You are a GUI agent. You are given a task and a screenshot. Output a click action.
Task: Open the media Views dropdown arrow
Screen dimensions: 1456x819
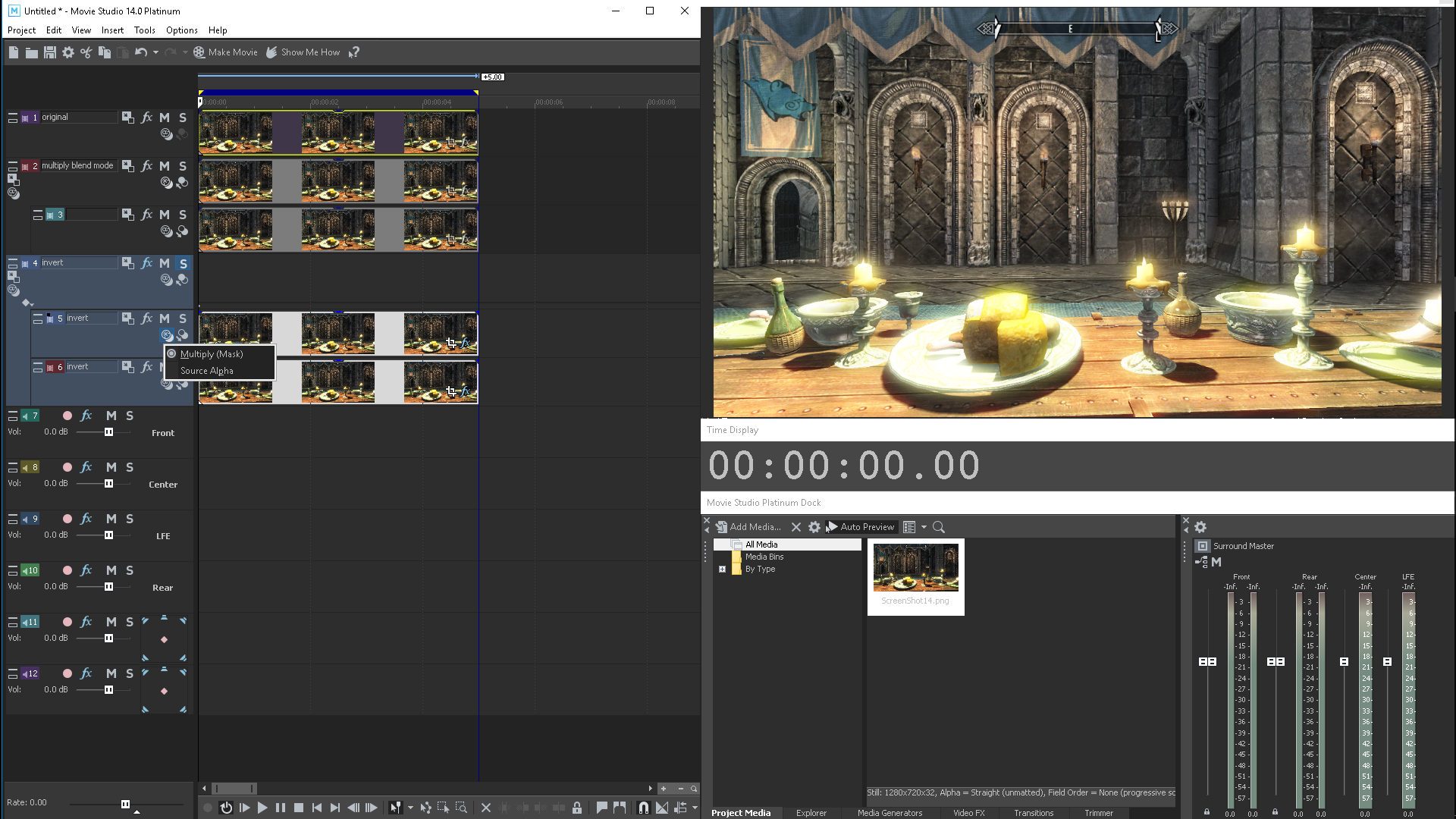(924, 527)
